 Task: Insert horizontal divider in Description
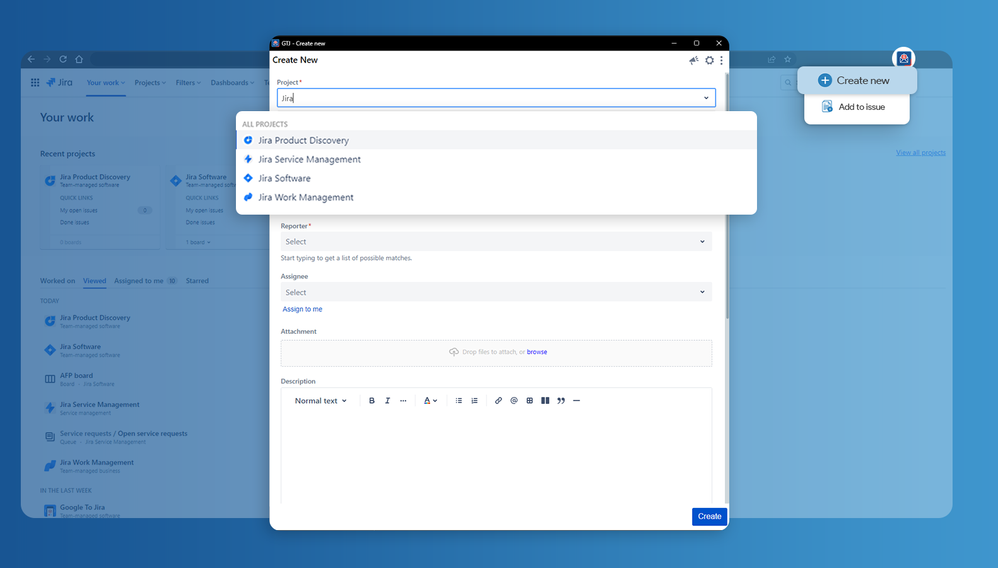pos(577,401)
